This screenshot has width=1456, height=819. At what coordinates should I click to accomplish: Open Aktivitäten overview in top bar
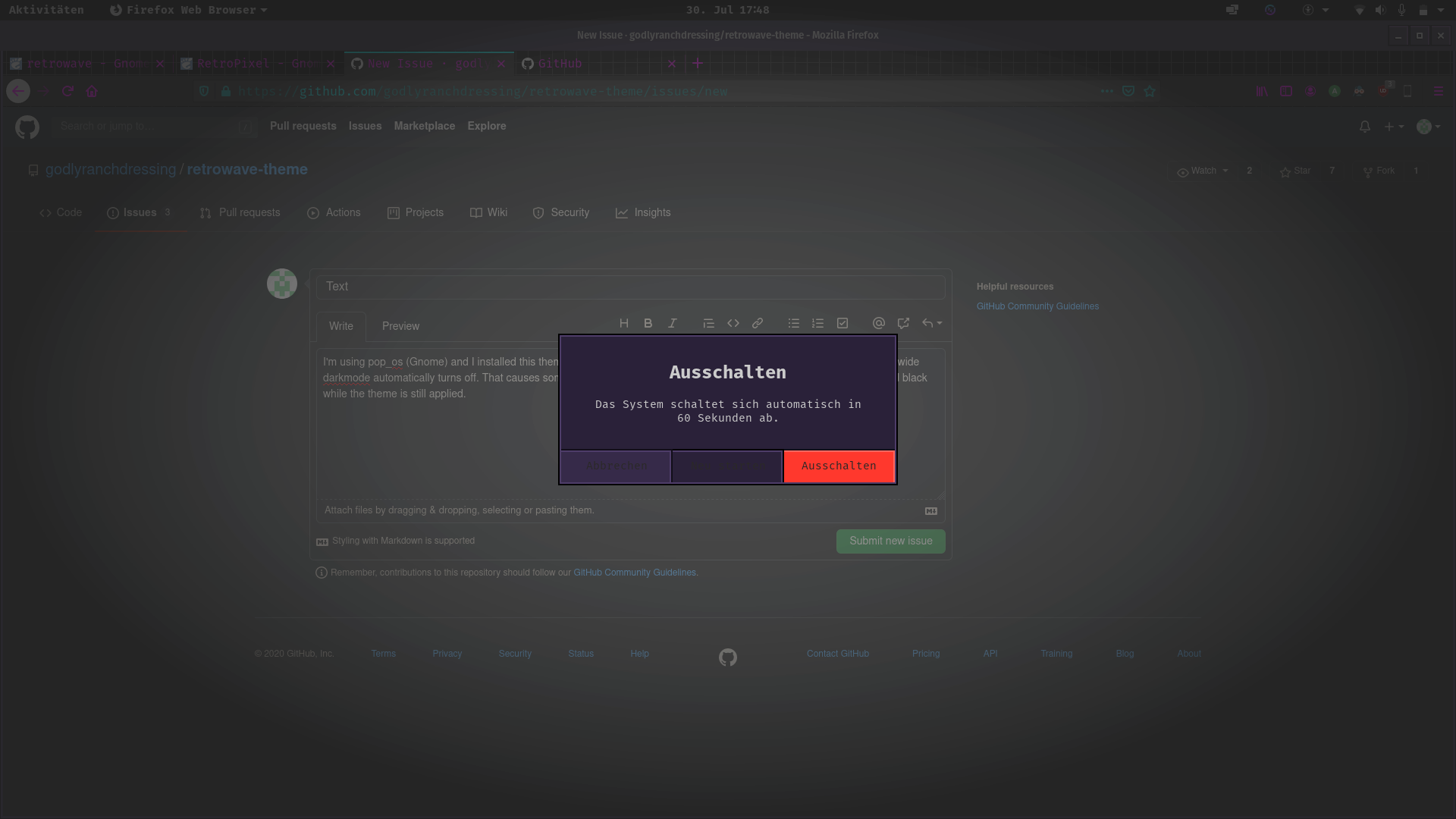click(46, 10)
